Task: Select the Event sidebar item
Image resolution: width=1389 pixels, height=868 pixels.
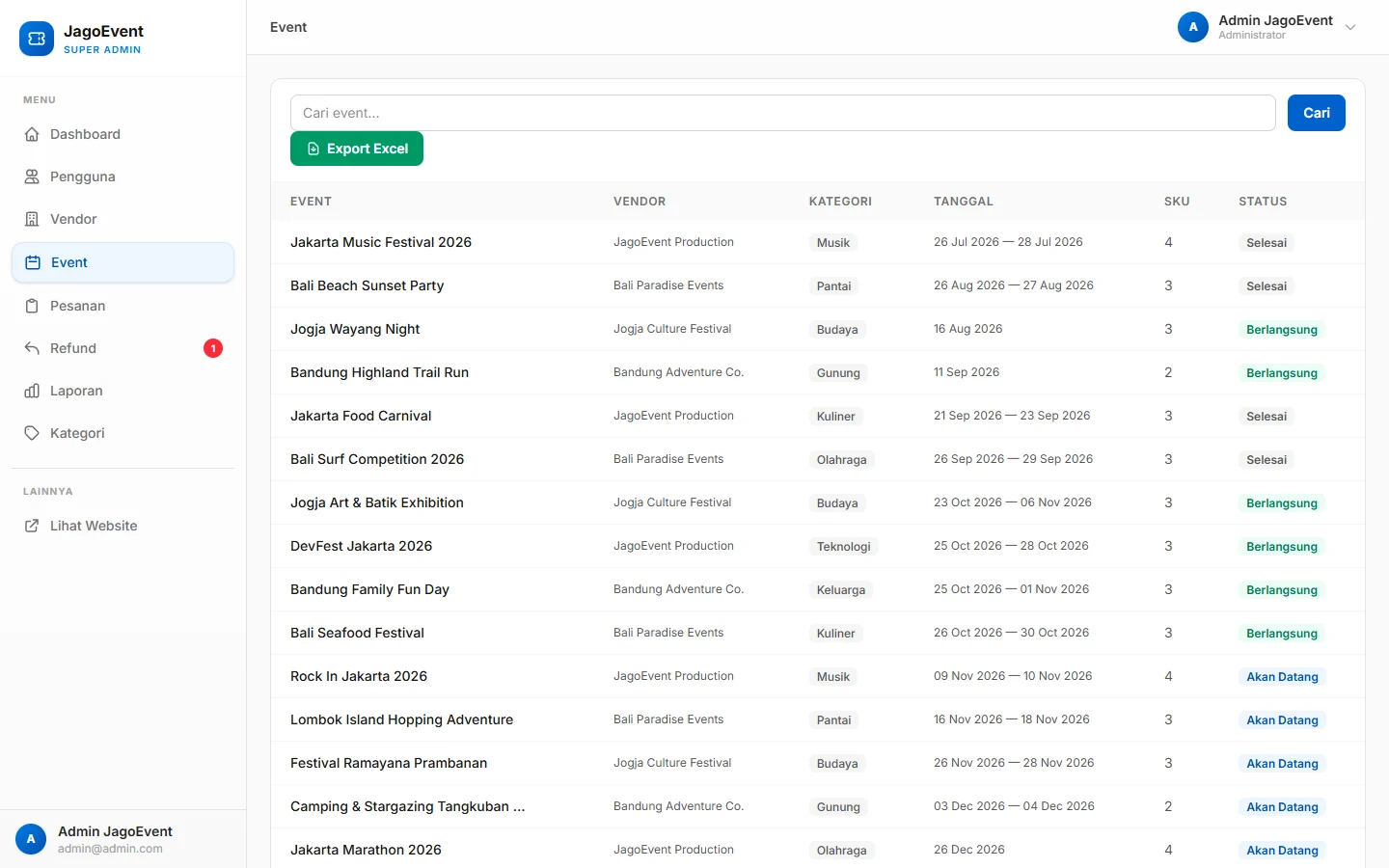Action: point(123,262)
